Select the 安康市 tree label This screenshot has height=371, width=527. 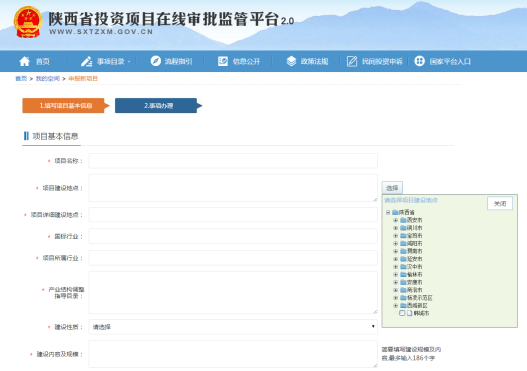415,282
